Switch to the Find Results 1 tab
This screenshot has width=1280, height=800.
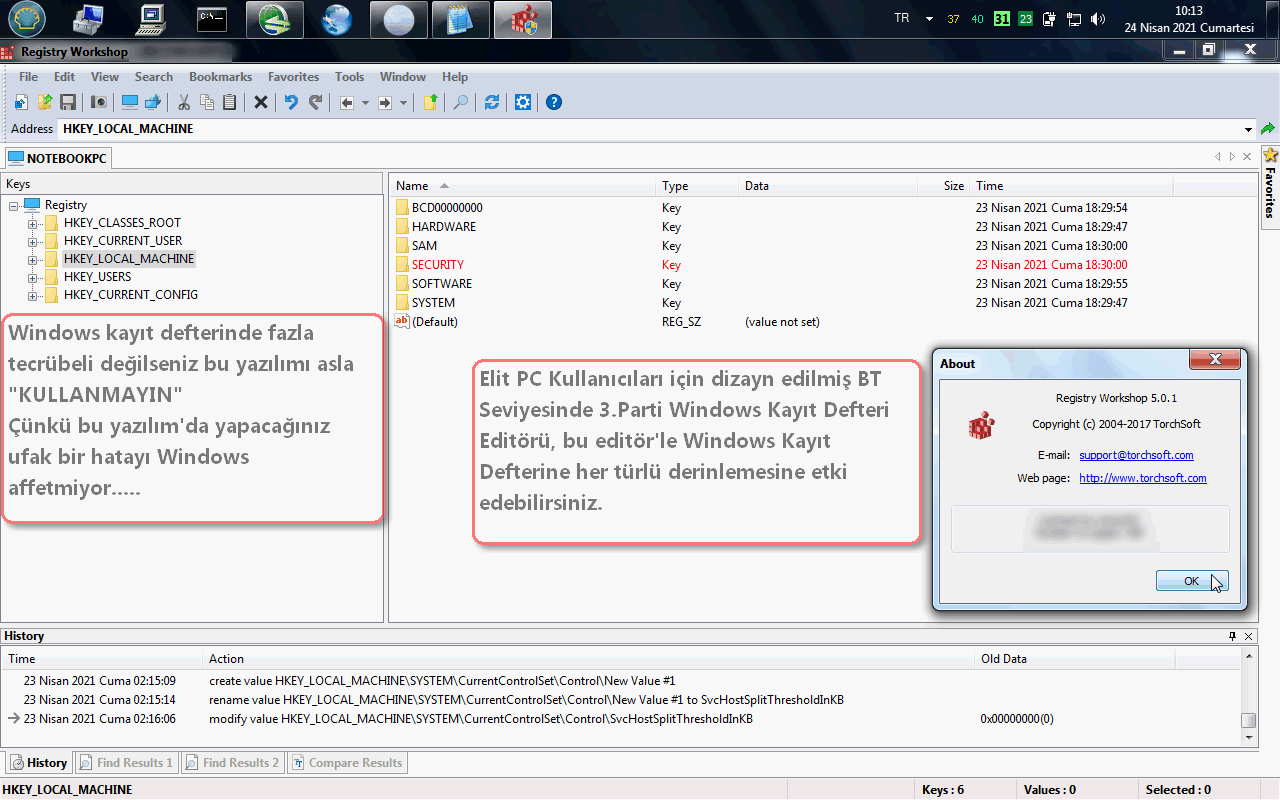[126, 763]
